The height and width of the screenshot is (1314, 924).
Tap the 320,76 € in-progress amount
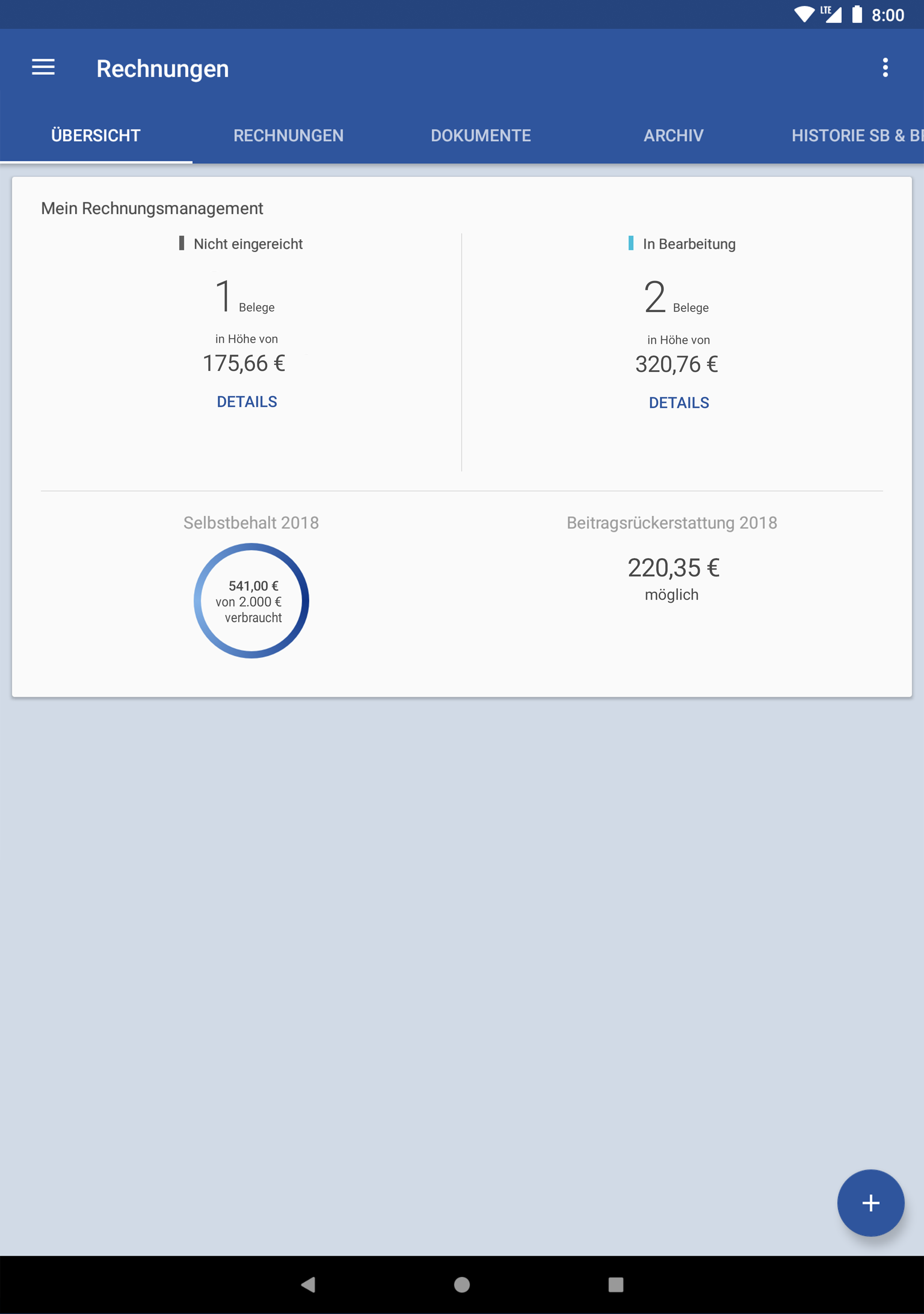tap(677, 364)
